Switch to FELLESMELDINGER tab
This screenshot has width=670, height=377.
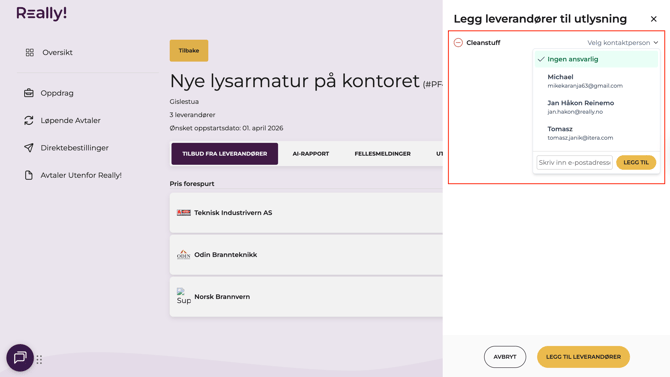[x=382, y=154]
